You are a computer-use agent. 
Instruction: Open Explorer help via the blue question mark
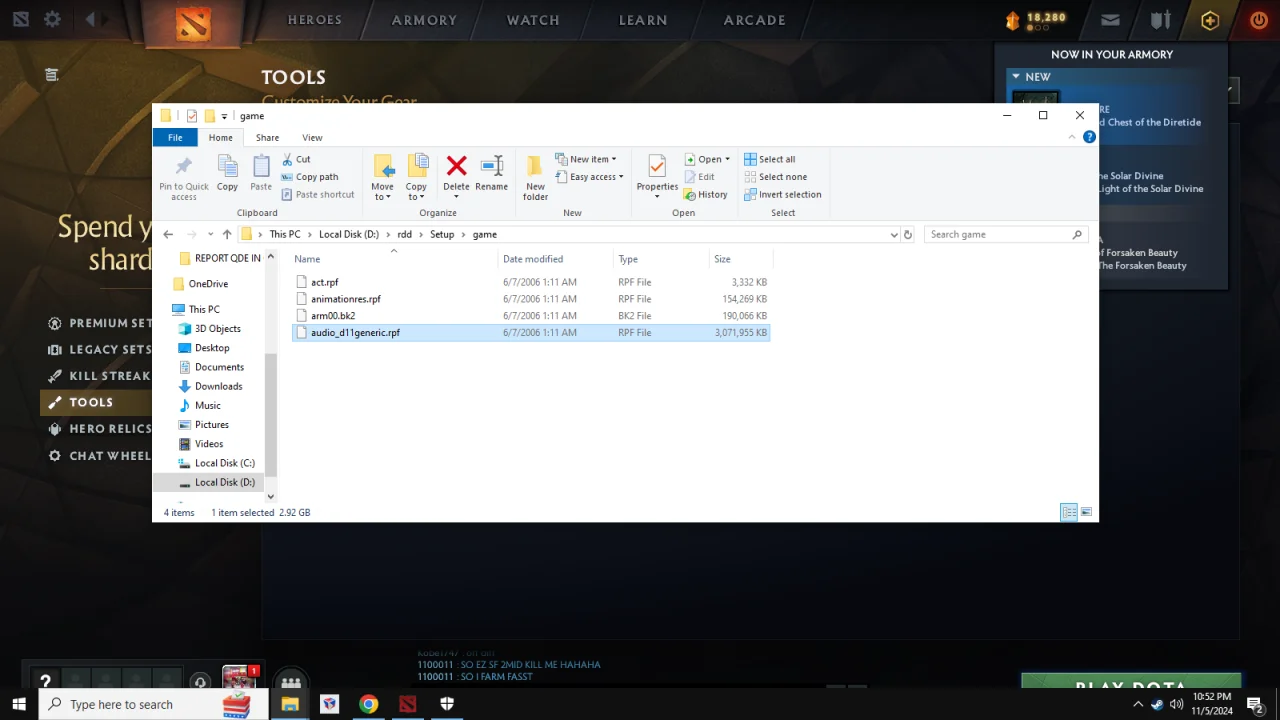tap(1089, 137)
